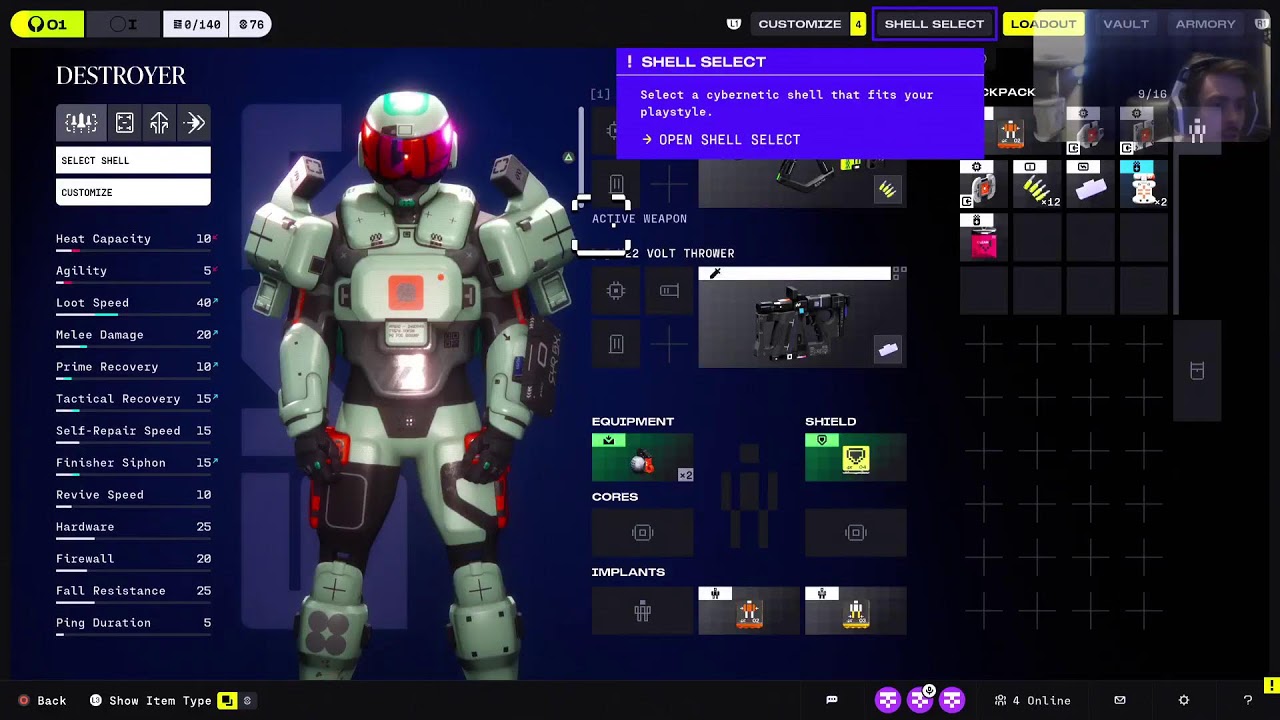
Task: Select the shell stats overview icon tab
Action: click(x=81, y=122)
